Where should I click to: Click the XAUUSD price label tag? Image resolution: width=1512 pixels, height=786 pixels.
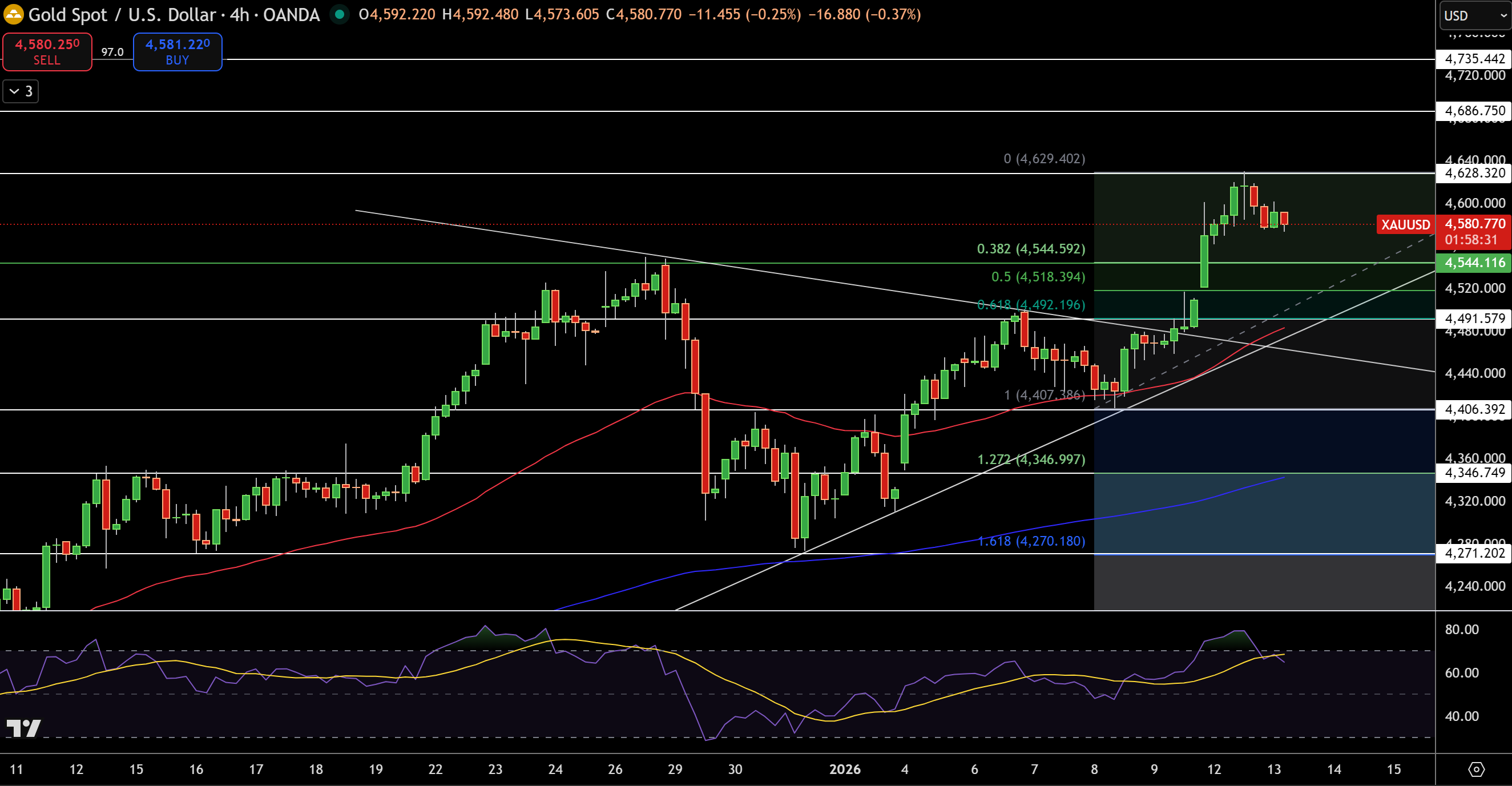coord(1405,225)
